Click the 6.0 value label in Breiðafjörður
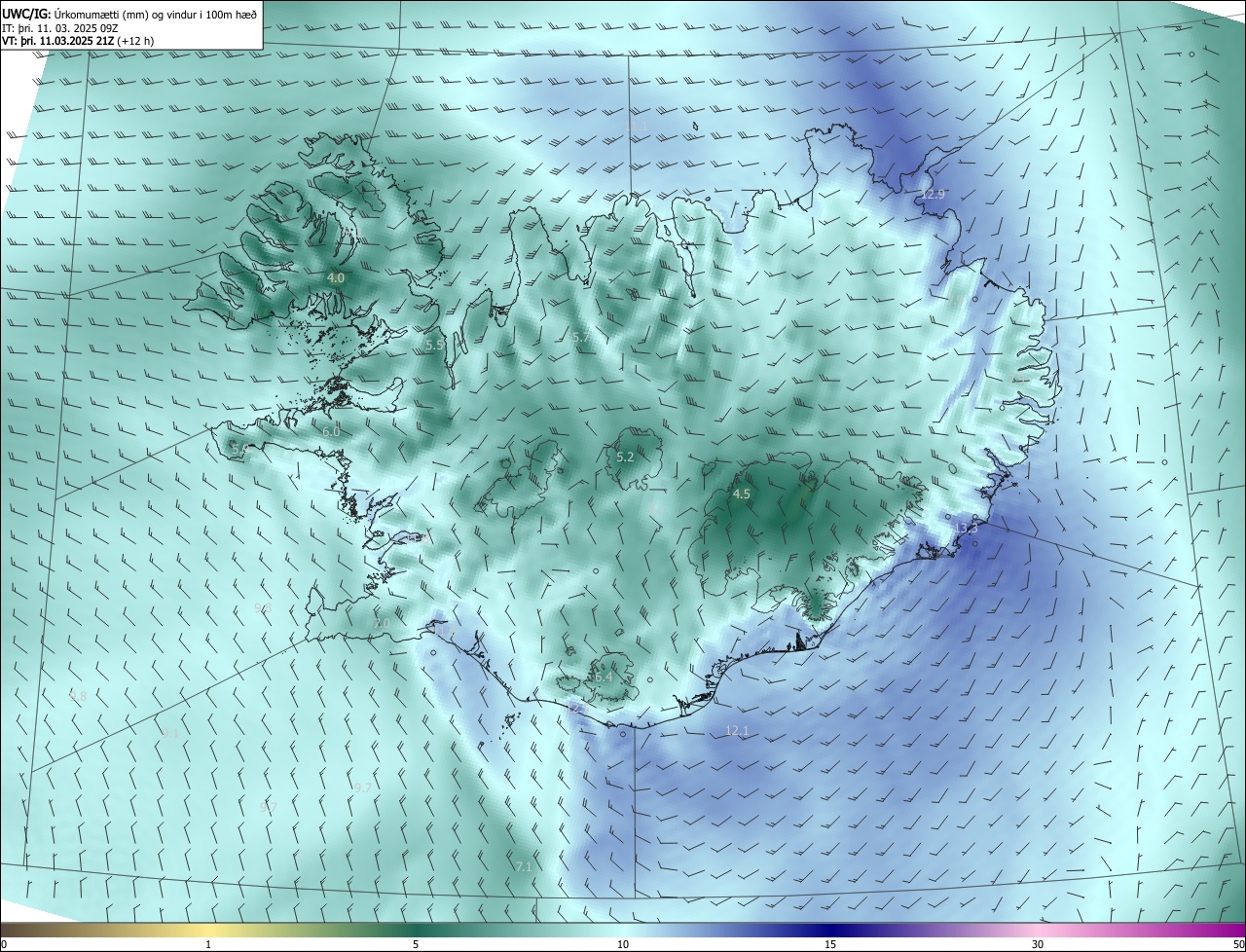 (x=331, y=431)
